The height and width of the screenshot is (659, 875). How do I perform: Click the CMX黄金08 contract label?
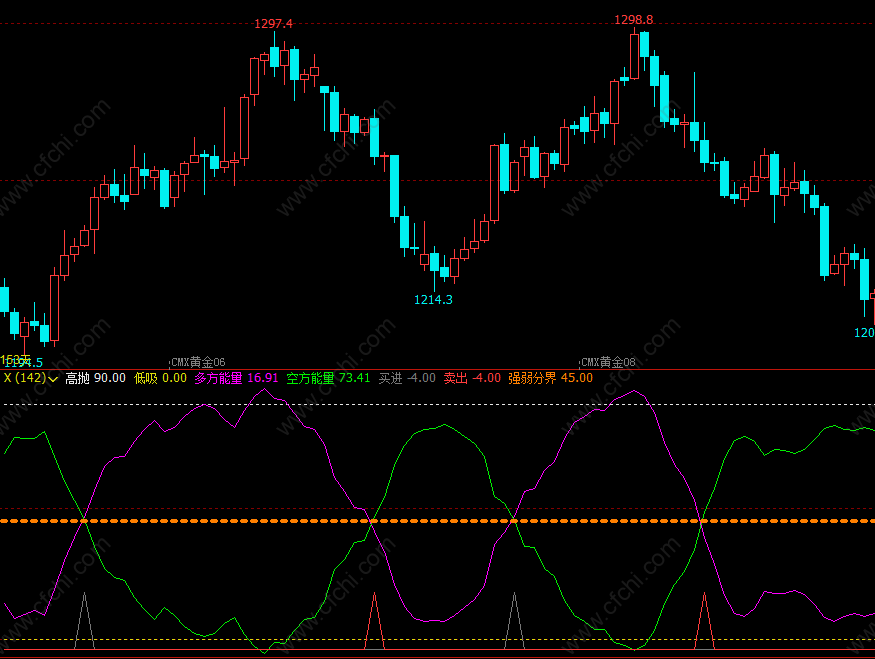click(608, 362)
